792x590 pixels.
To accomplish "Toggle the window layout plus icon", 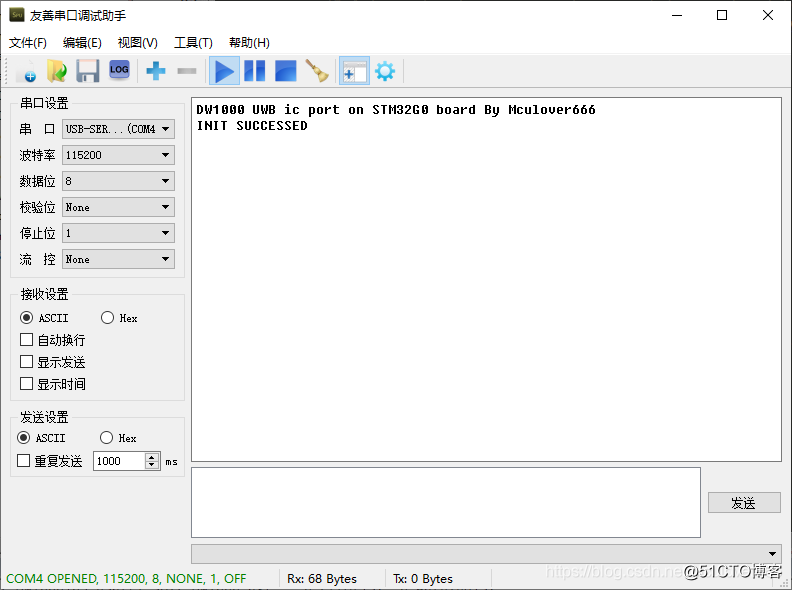I will pos(354,71).
